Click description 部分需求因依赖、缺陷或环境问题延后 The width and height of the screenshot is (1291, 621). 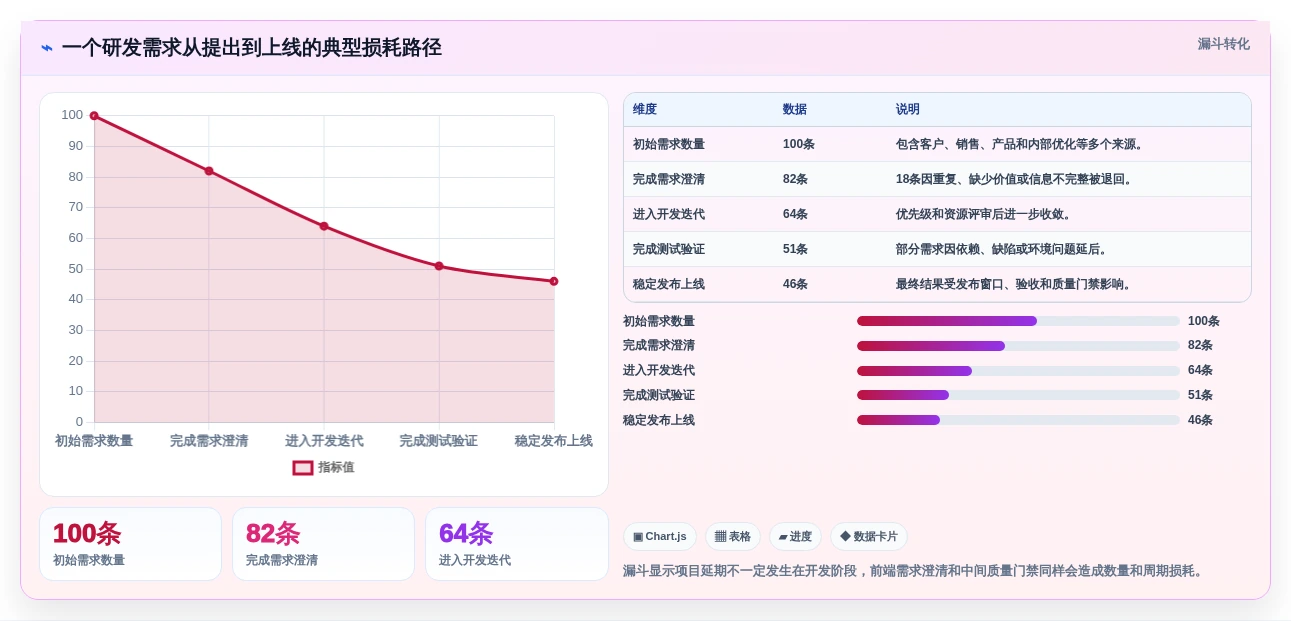pos(1003,249)
